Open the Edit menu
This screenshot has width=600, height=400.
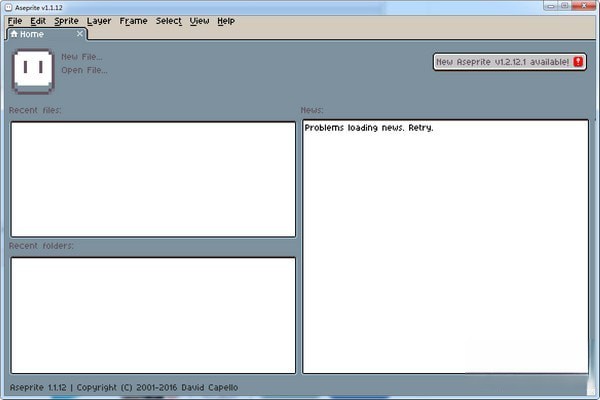coord(38,21)
